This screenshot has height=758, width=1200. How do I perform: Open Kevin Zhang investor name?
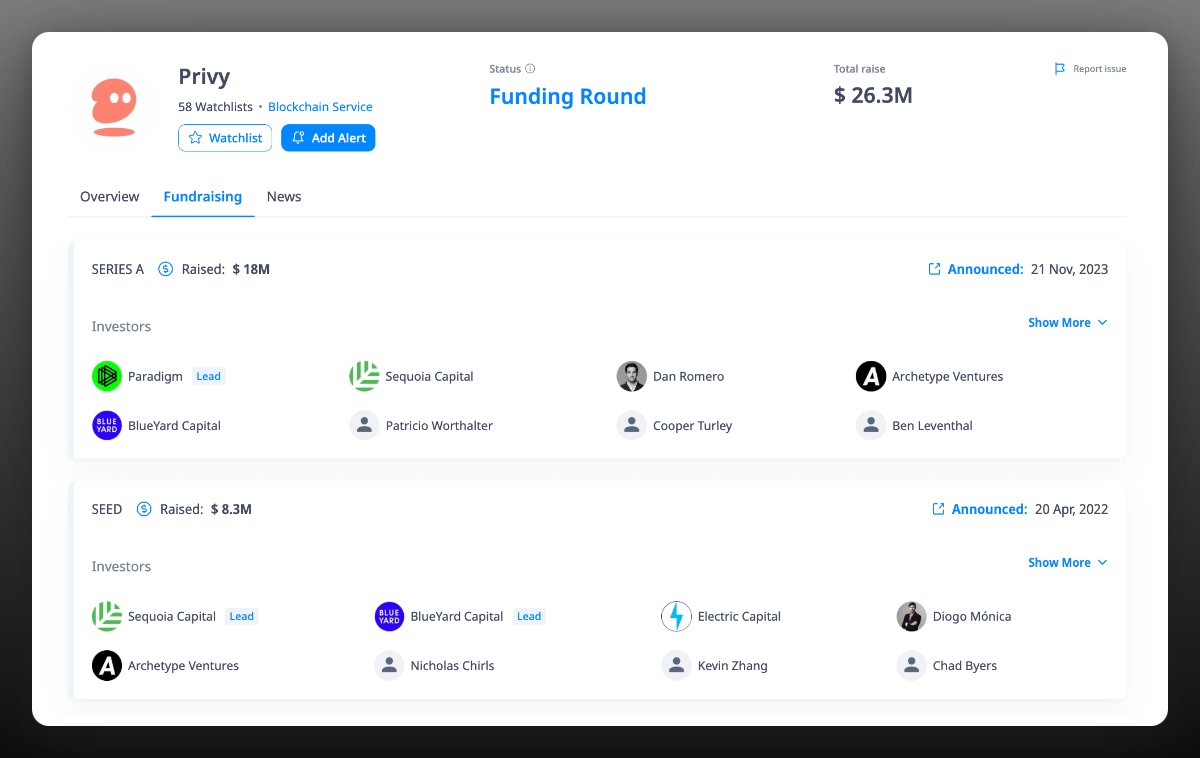[x=733, y=665]
